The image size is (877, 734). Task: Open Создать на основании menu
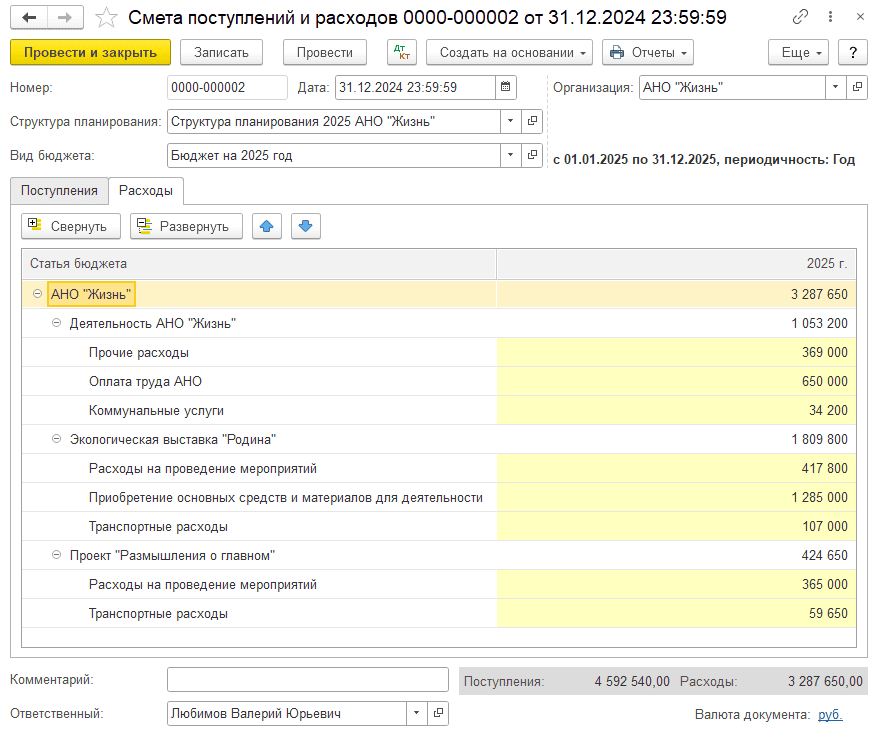509,53
